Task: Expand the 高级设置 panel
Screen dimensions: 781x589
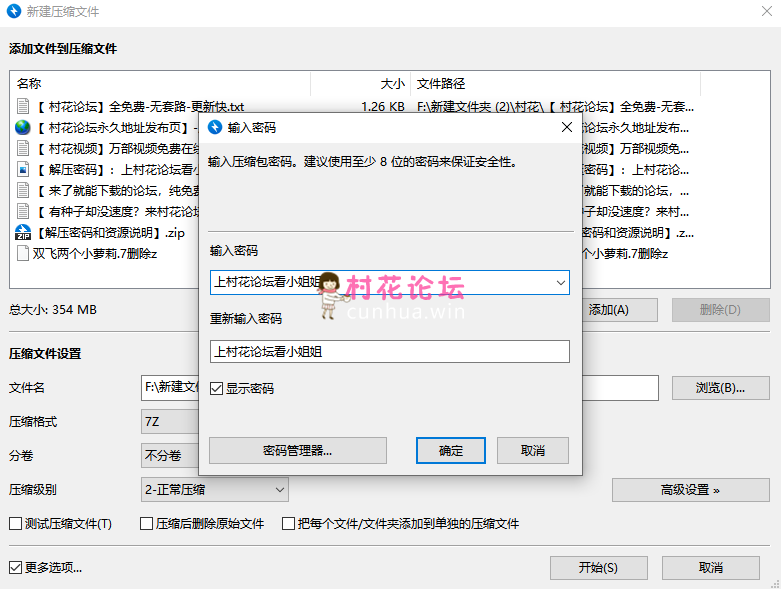Action: (x=690, y=489)
